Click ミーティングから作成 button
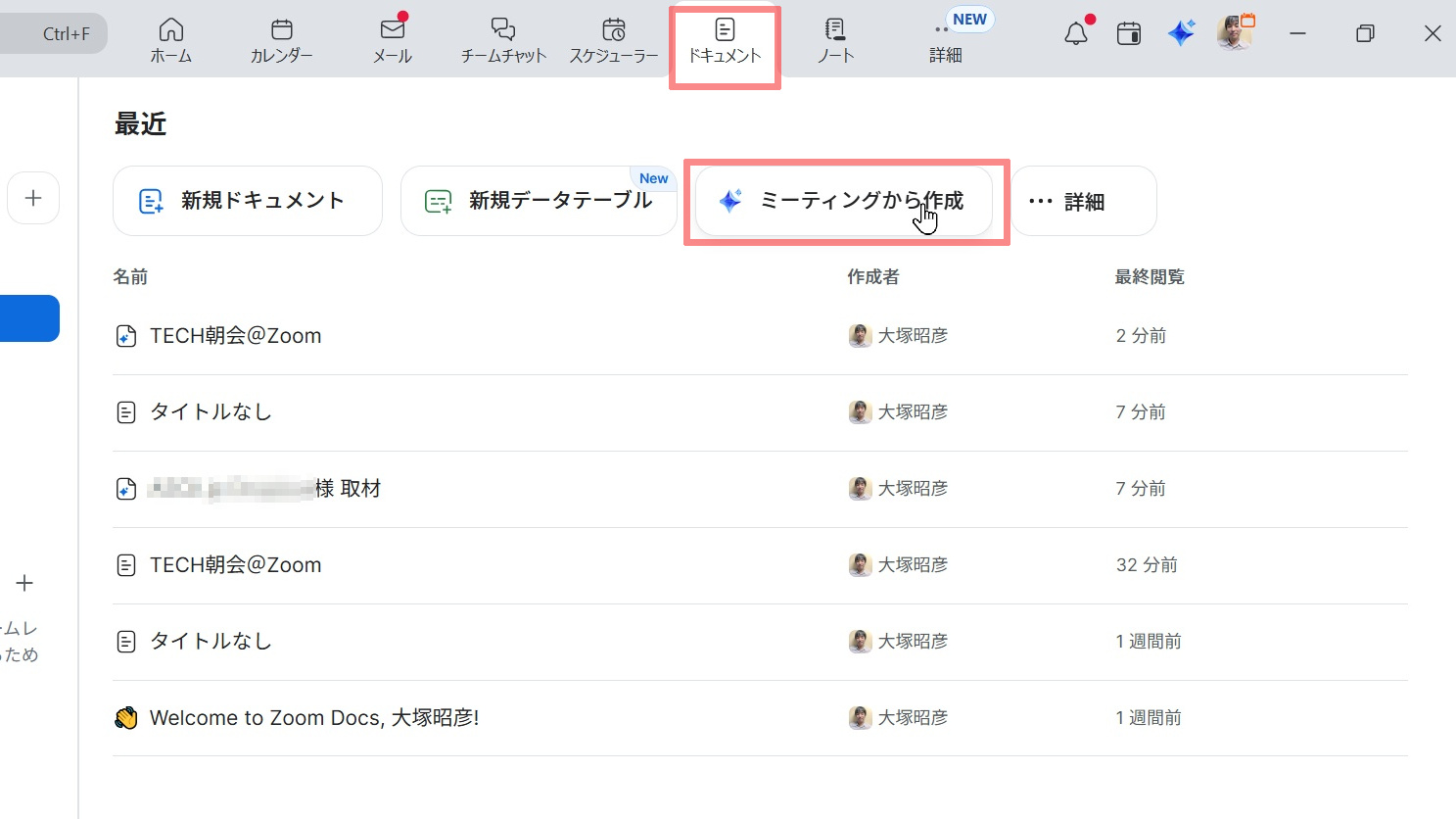This screenshot has width=1456, height=819. click(x=844, y=201)
